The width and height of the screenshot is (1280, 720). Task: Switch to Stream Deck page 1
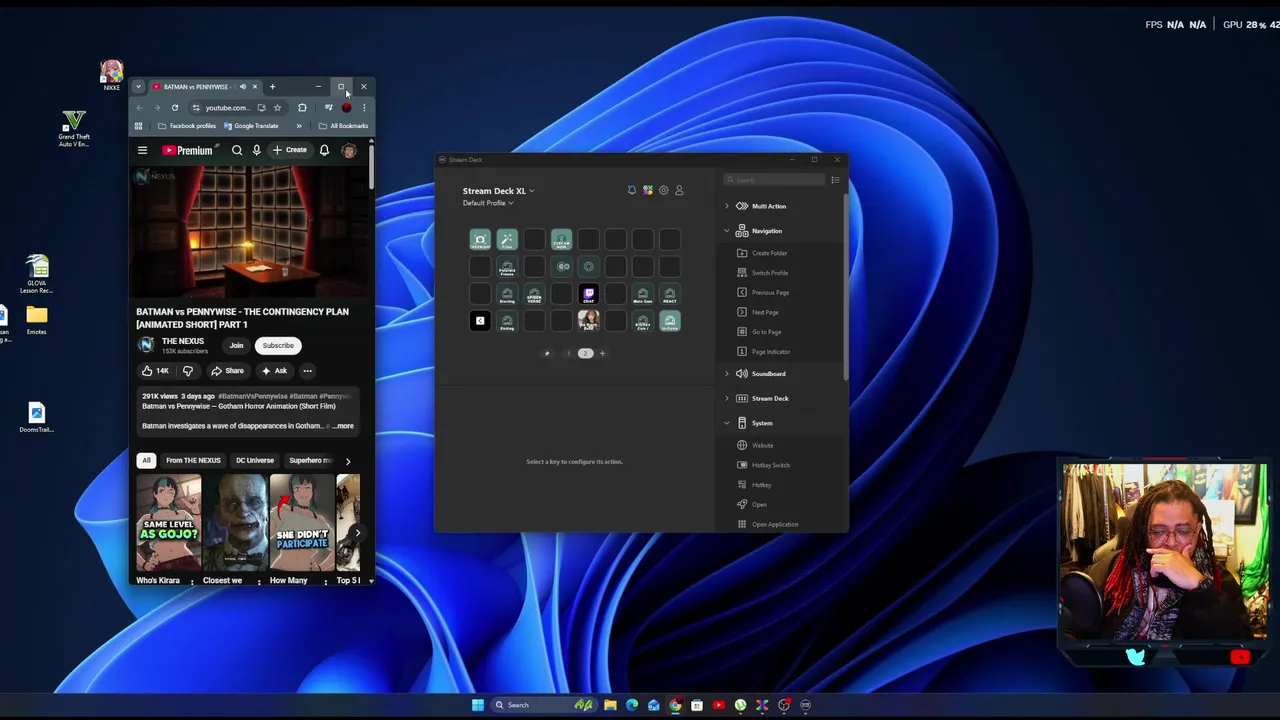pos(568,353)
